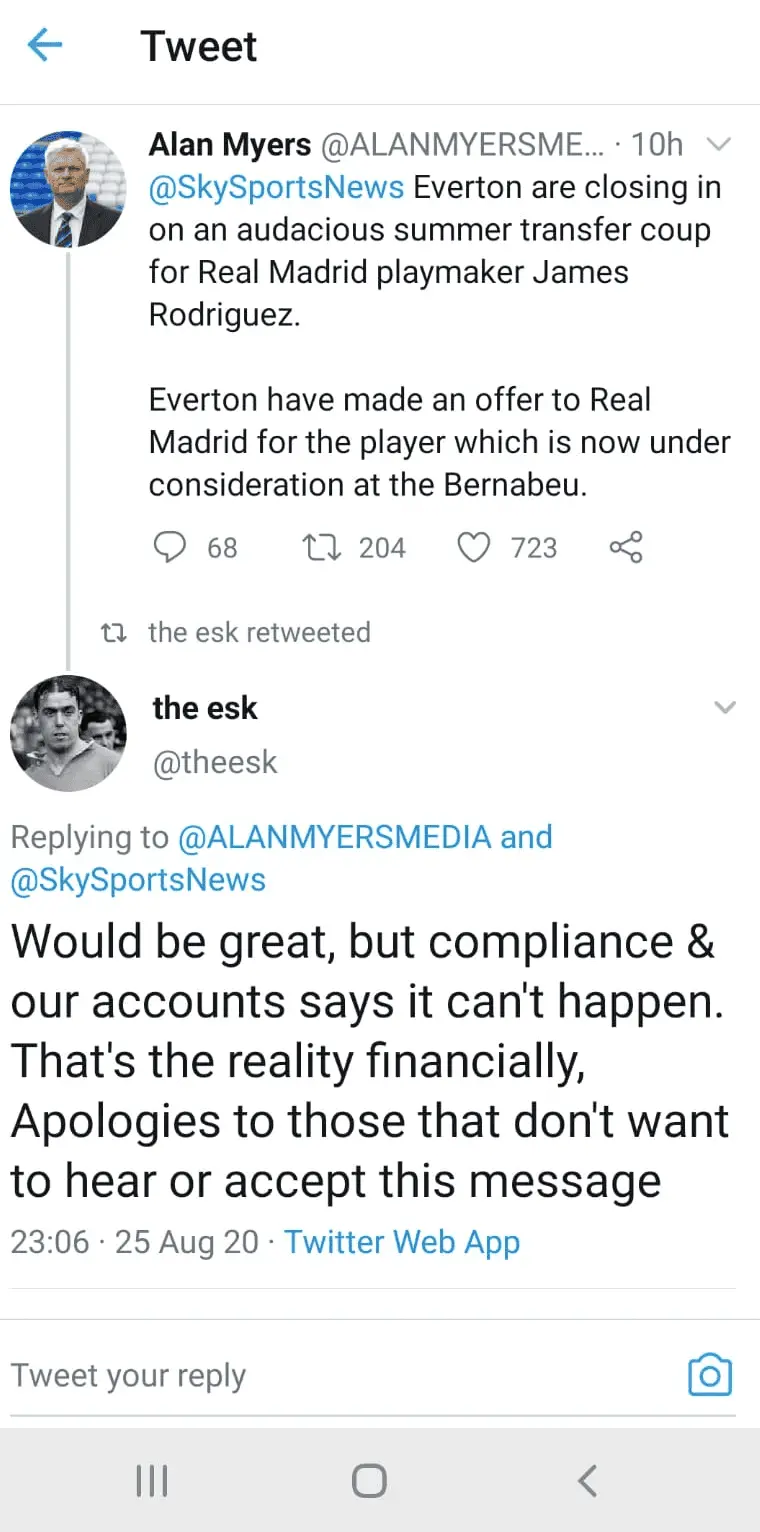Screen dimensions: 760x1532
Task: Open @SkySportsNews mention in Alan Myers' tweet
Action: 277,187
